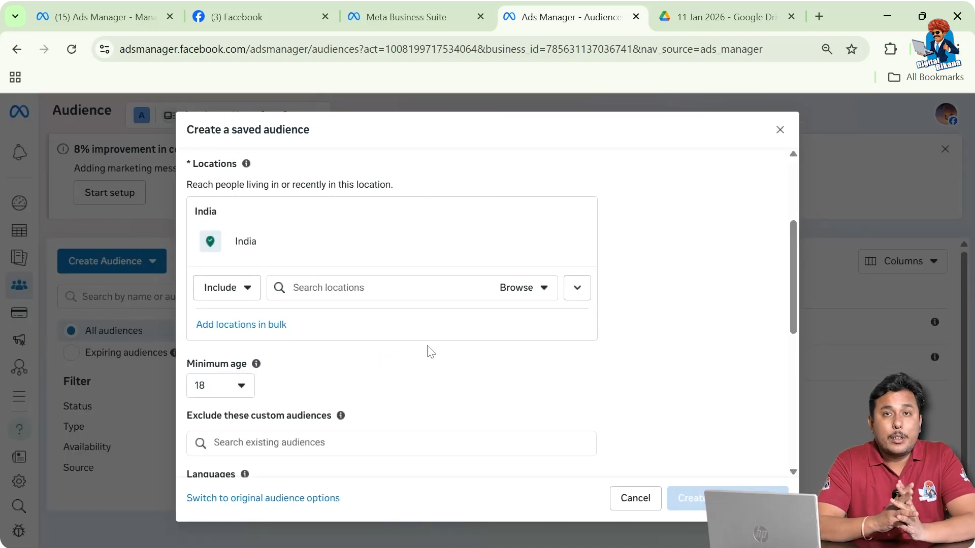Click the Status filter item
Screen dimensions: 975x548
pyautogui.click(x=77, y=406)
